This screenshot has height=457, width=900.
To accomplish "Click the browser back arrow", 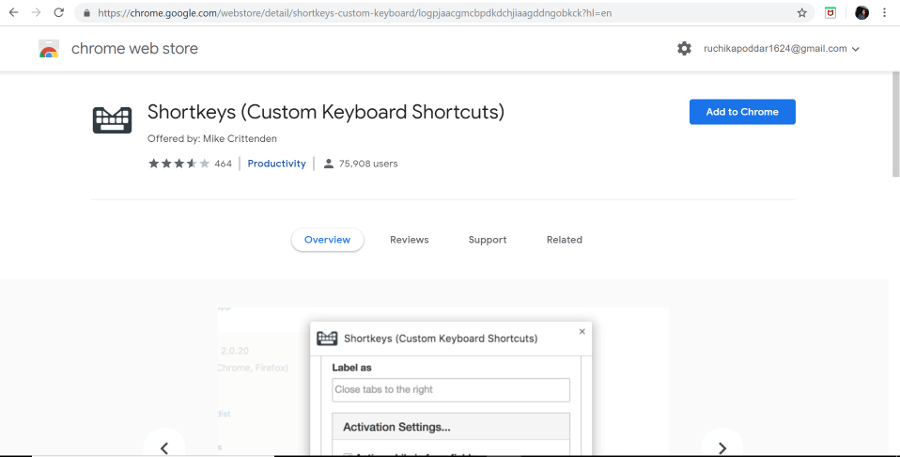I will tap(13, 13).
